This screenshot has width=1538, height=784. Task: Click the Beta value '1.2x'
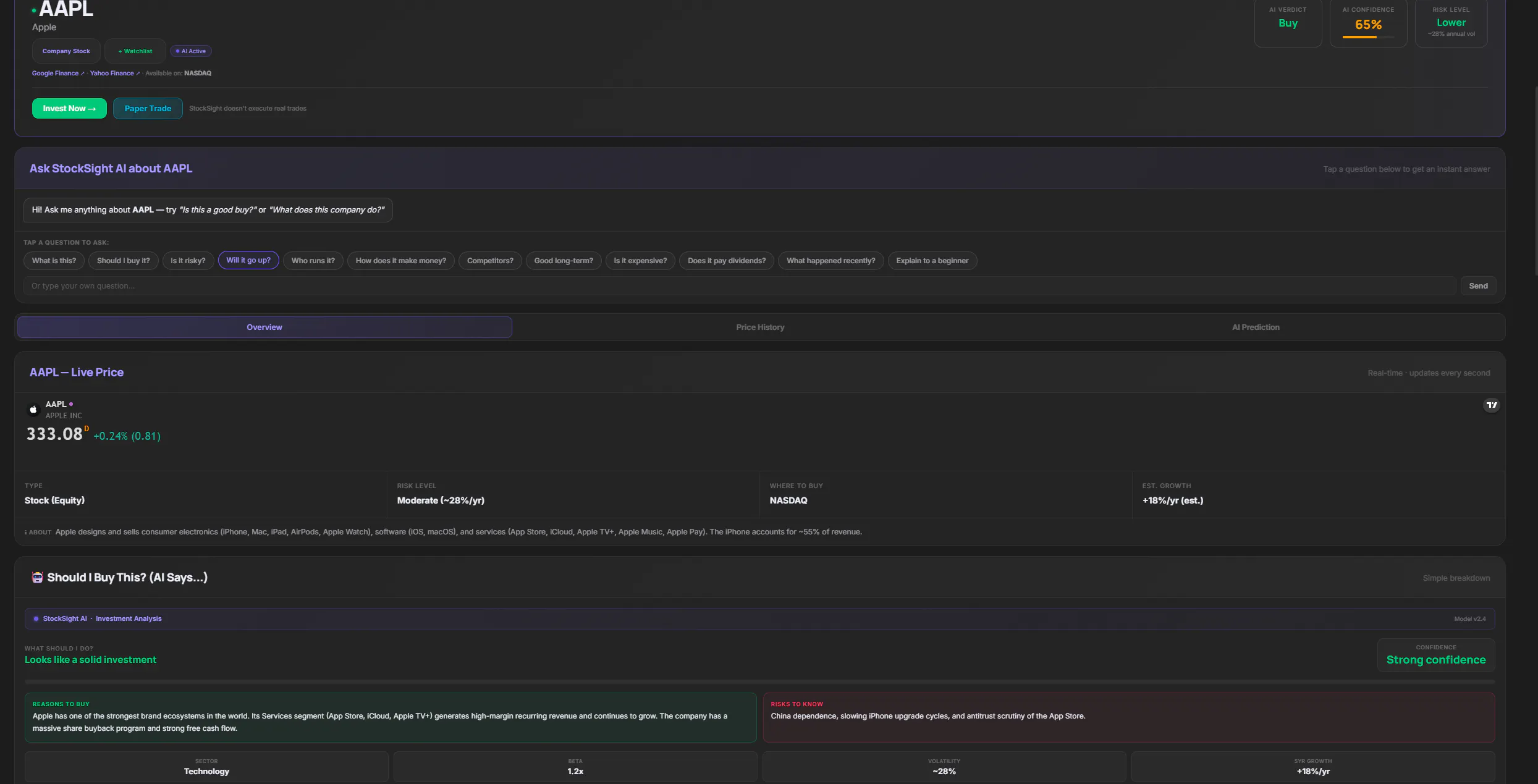[x=575, y=772]
